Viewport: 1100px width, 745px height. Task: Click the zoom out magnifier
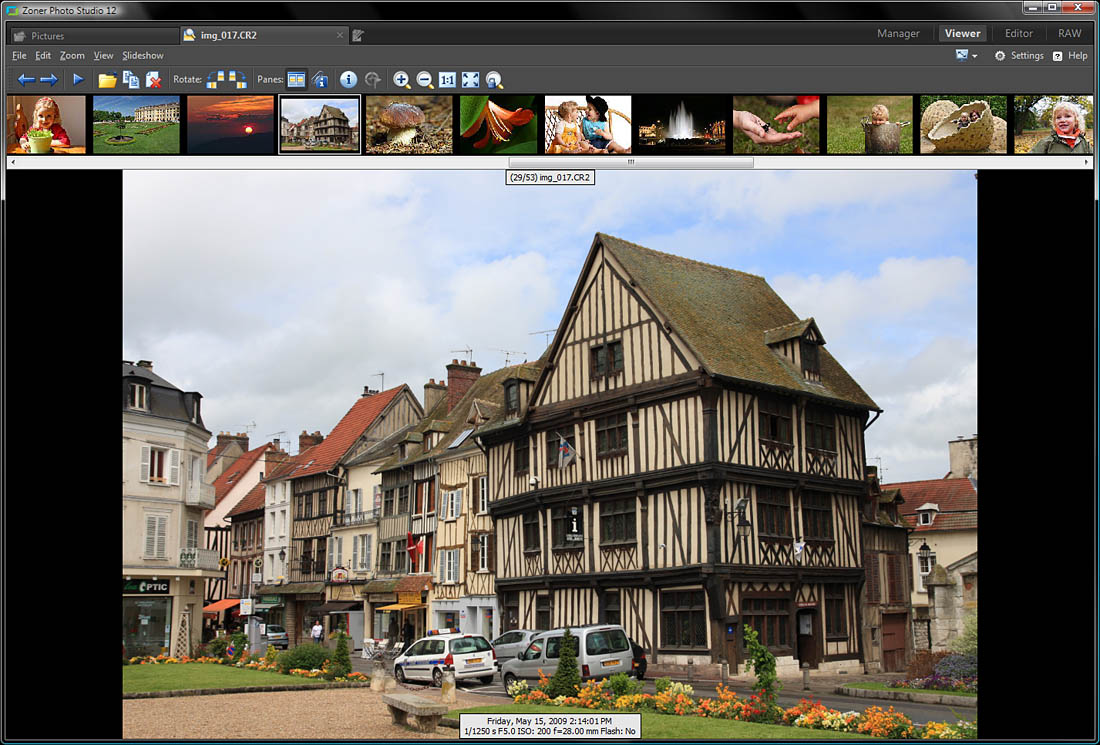[x=424, y=80]
